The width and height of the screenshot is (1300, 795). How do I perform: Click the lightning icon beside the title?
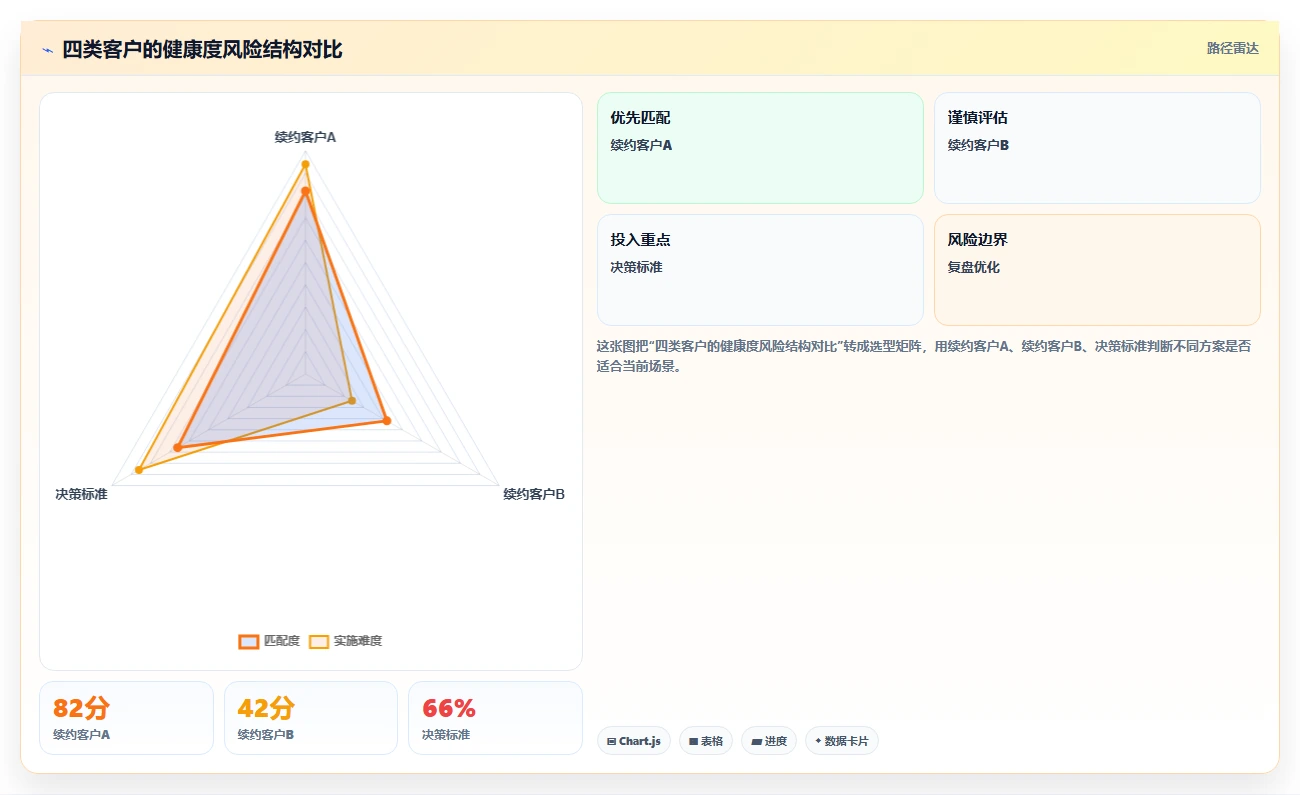point(47,49)
